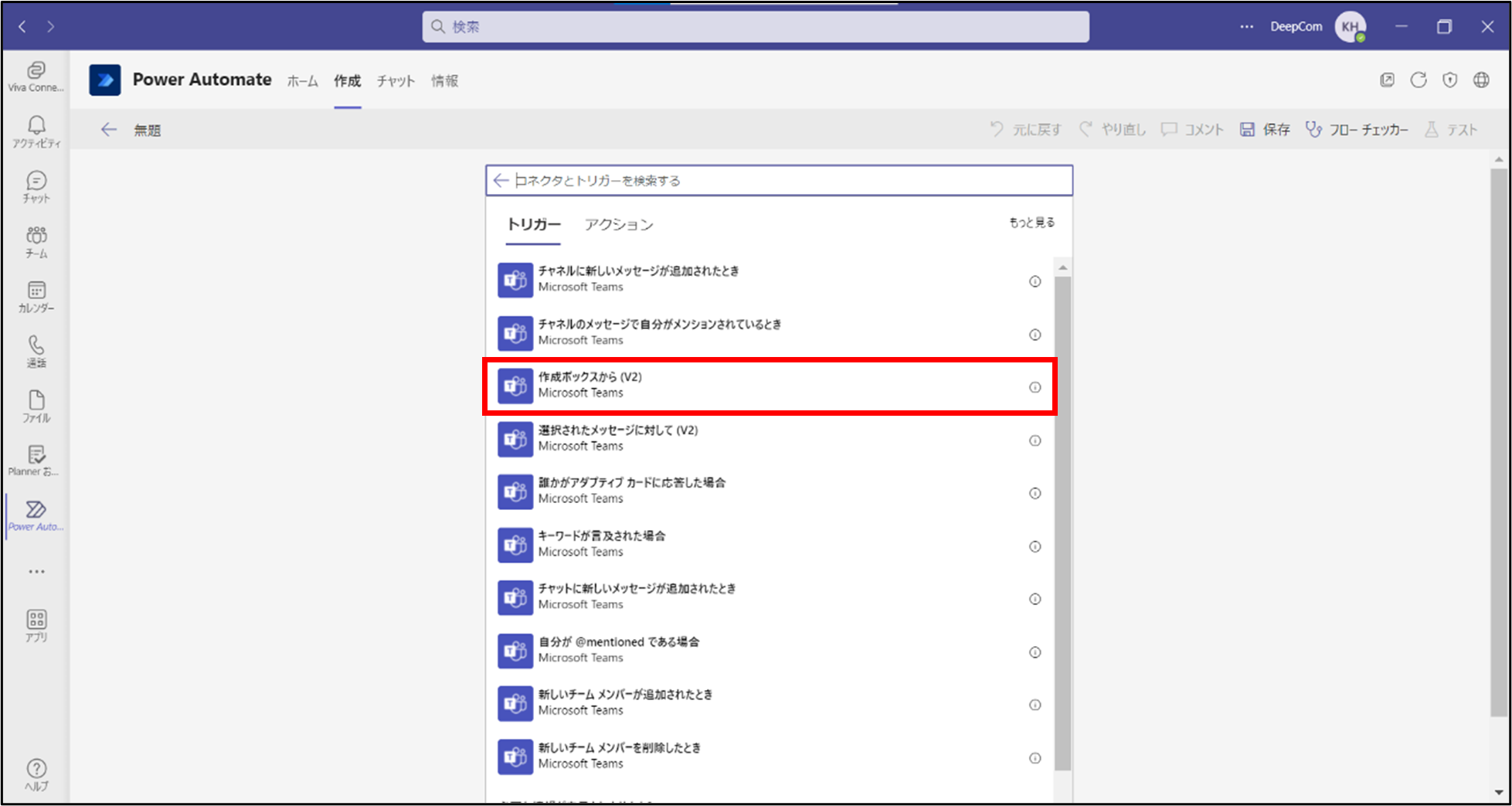The height and width of the screenshot is (806, 1512).
Task: Open the KH profile avatar
Action: point(1351,26)
